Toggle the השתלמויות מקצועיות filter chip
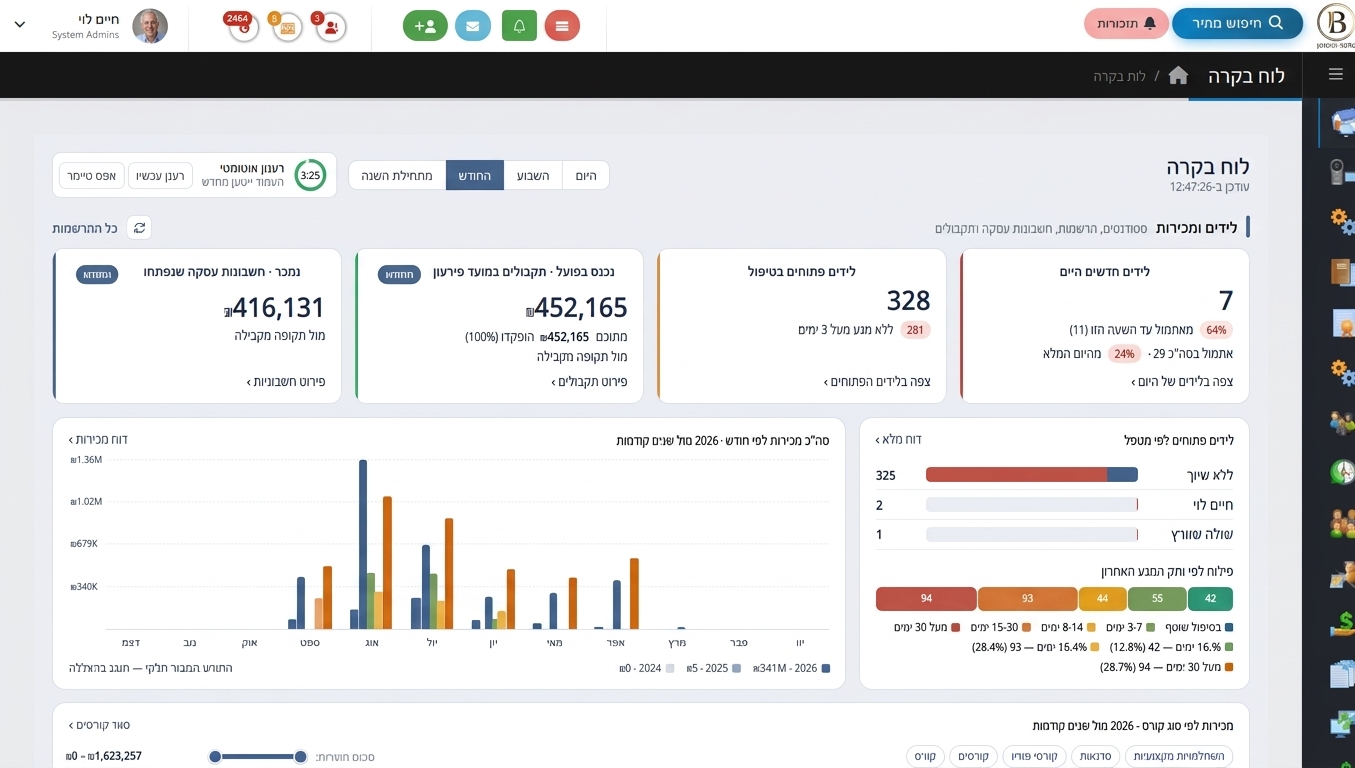 (x=1181, y=757)
